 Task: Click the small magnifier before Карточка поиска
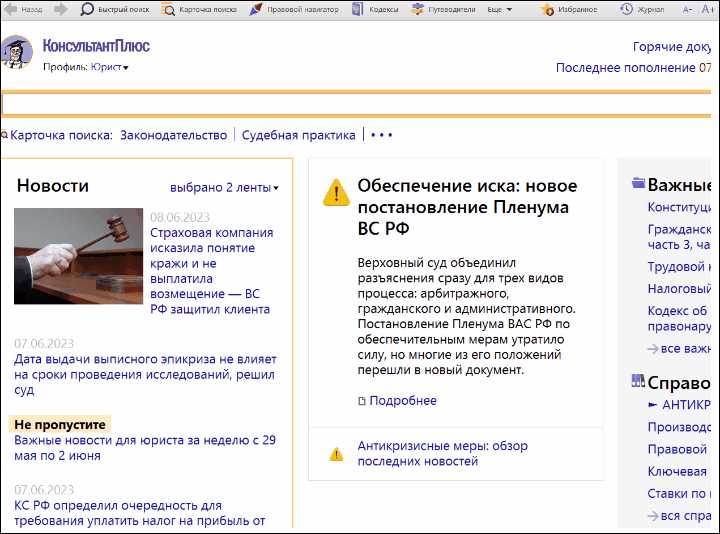5,135
